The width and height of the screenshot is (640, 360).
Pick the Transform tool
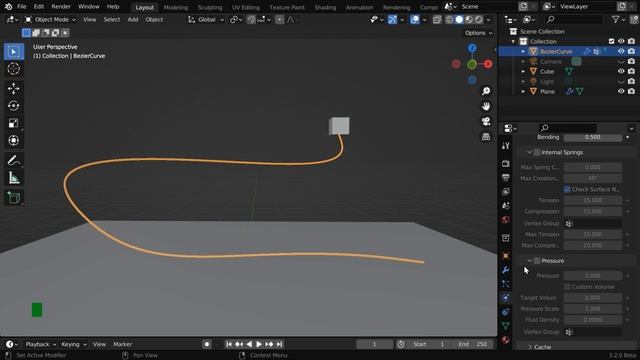13,140
